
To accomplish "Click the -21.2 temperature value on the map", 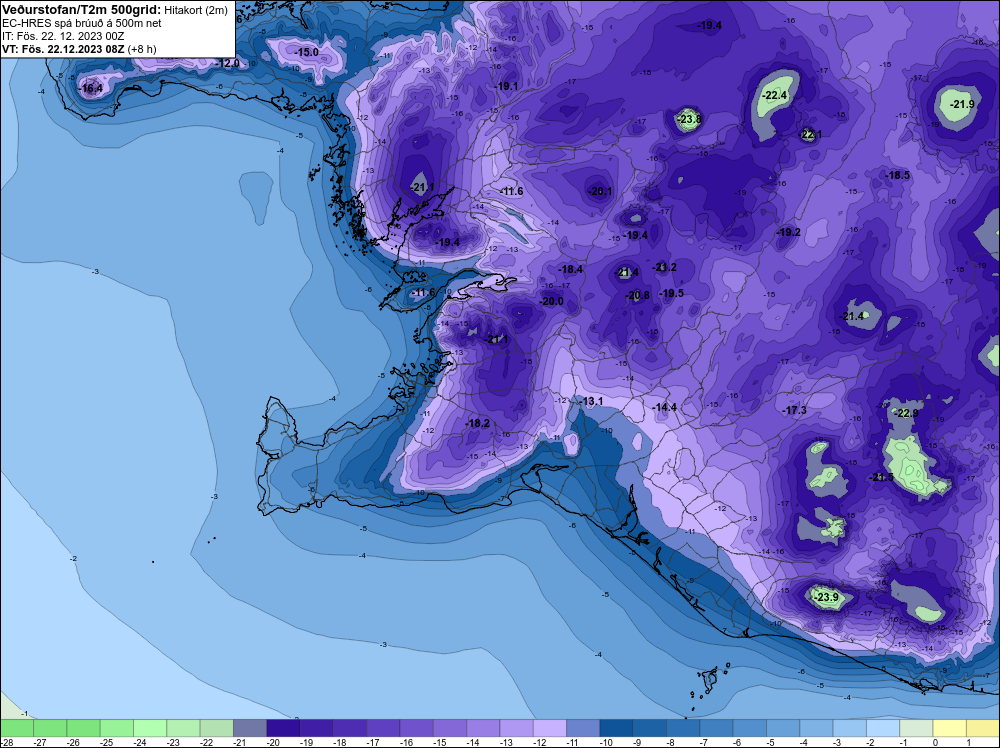I will (x=664, y=267).
